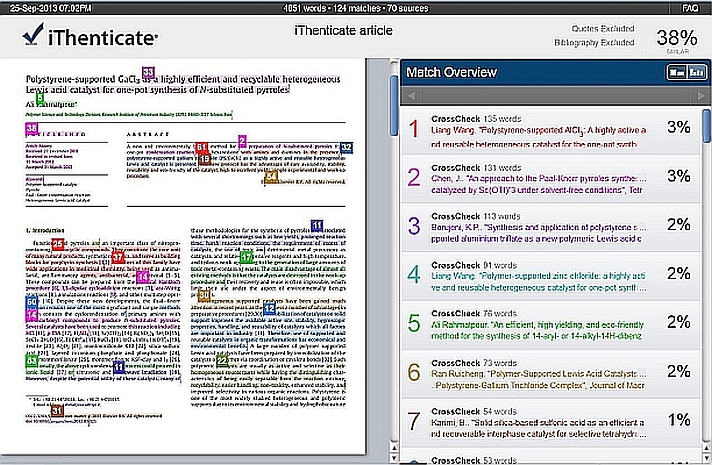Open match 4 Liang Wang zinc chloride source
Image resolution: width=712 pixels, height=465 pixels.
tap(550, 276)
